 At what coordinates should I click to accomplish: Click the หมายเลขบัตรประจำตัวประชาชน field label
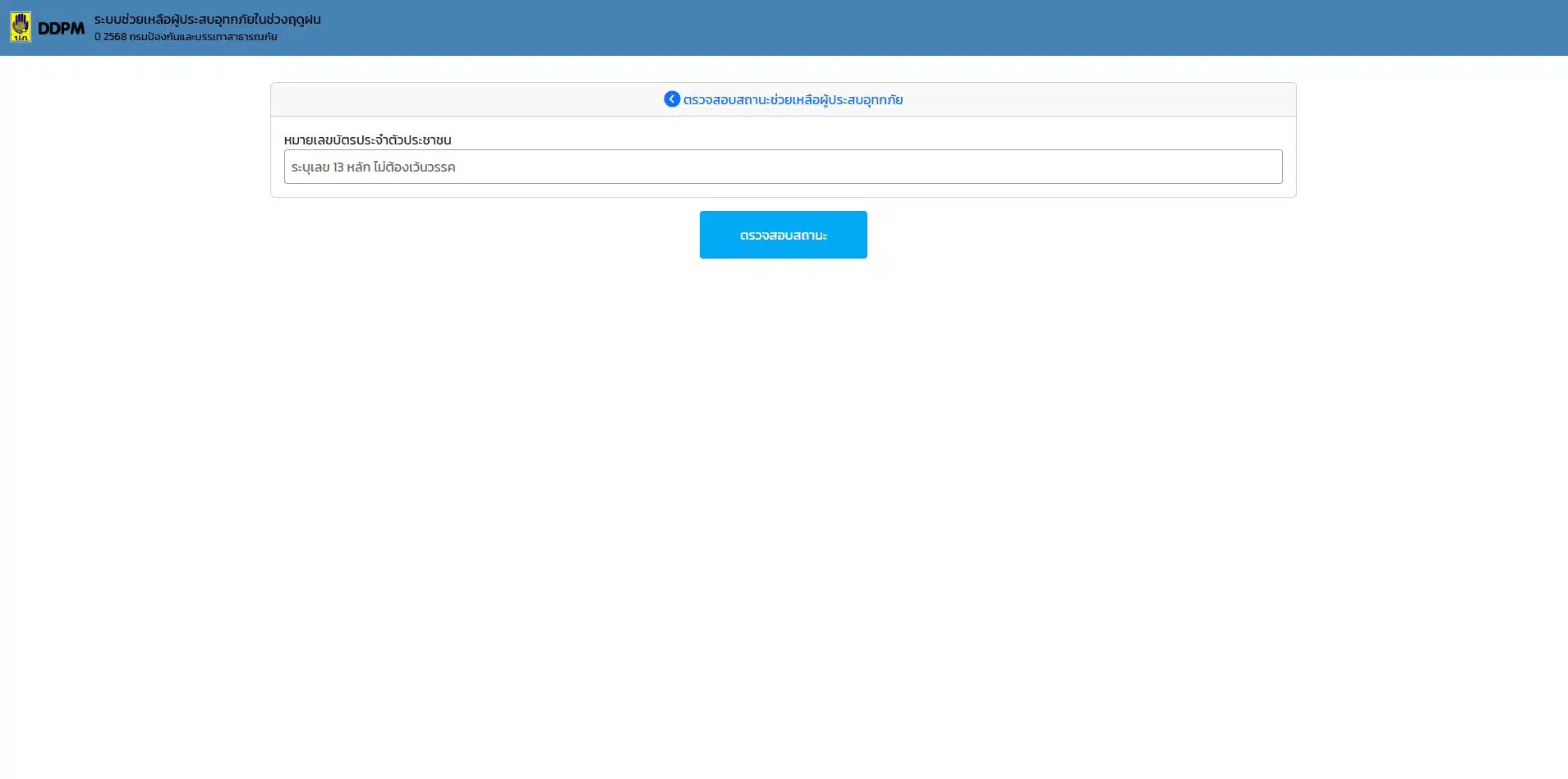coord(367,140)
